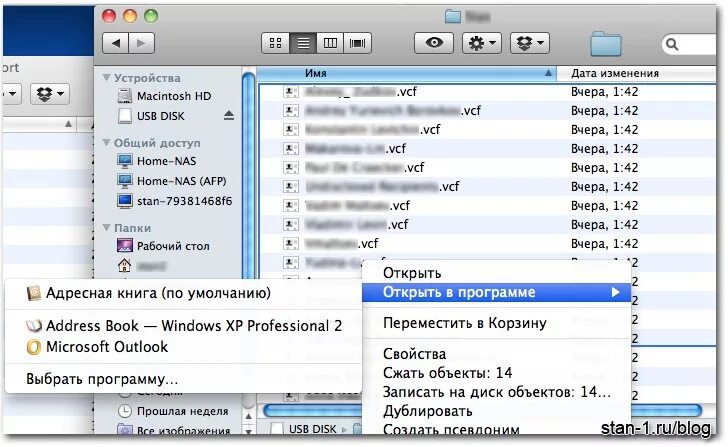This screenshot has height=447, width=728.
Task: Open the gear Action menu dropdown
Action: point(481,43)
